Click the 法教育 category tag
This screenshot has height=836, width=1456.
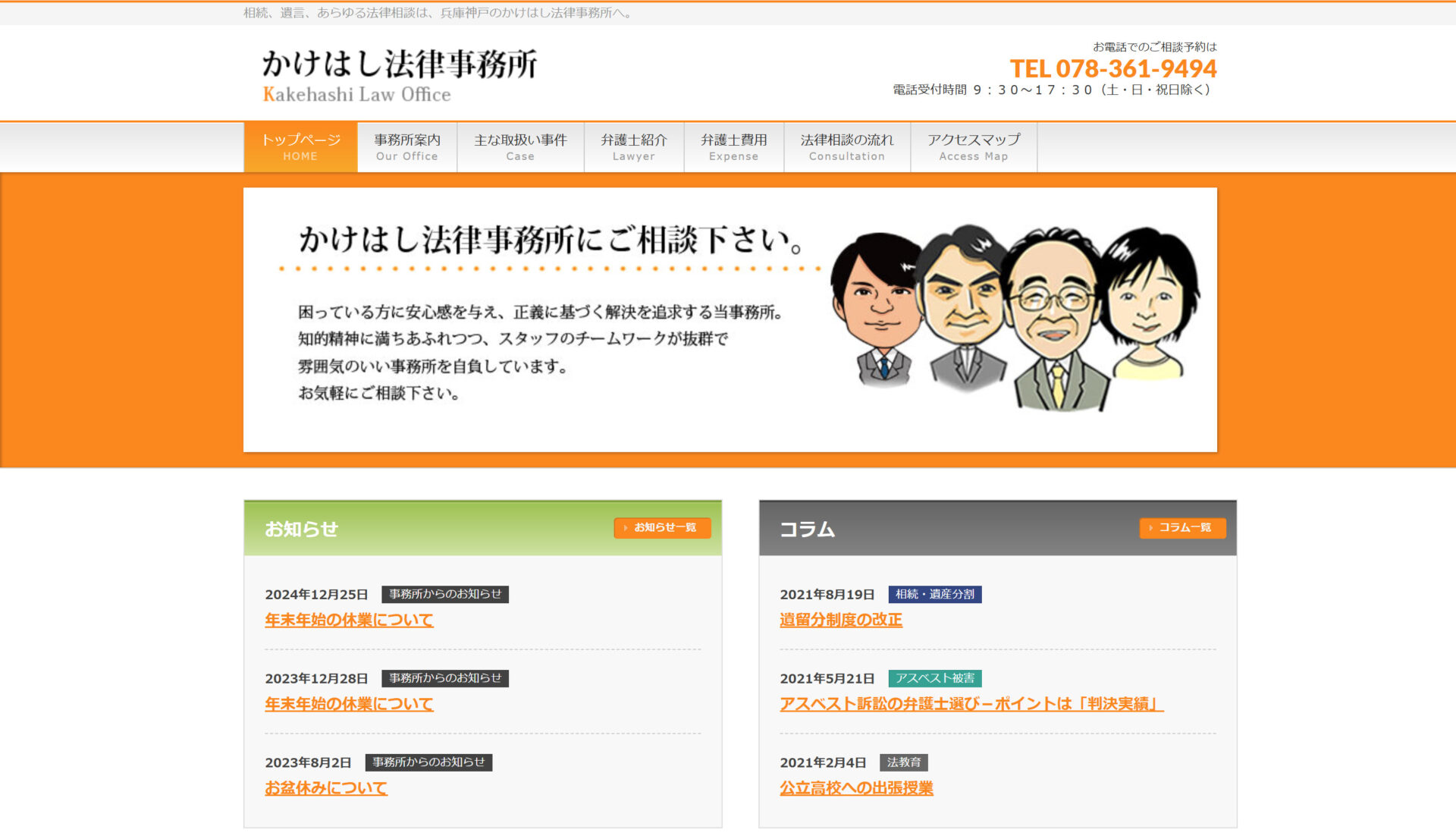904,762
